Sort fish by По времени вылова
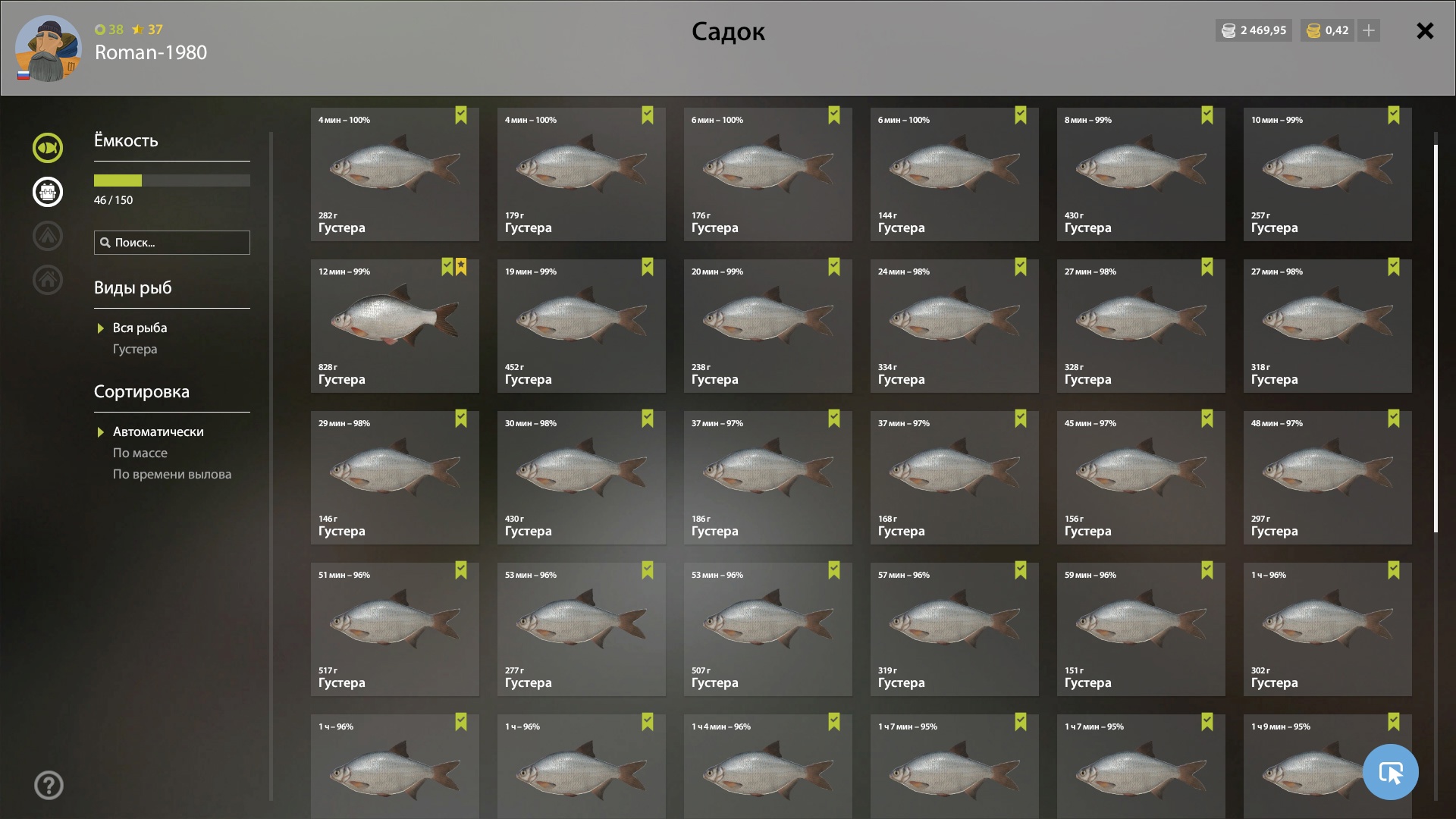 [x=172, y=474]
